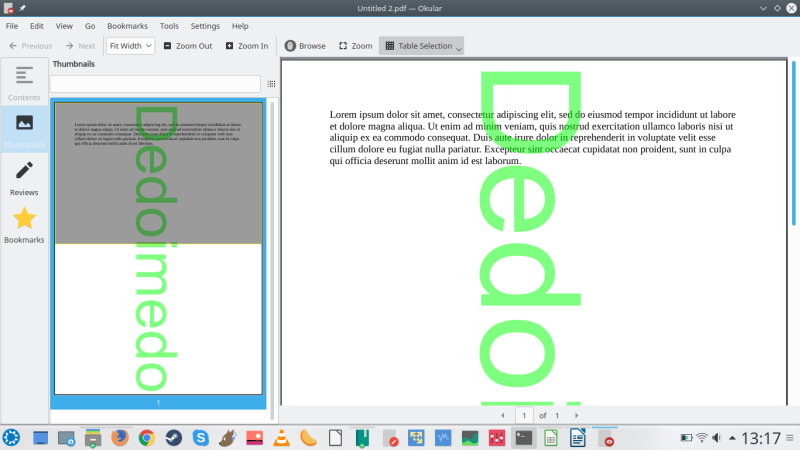Launch Chrome from the taskbar
The height and width of the screenshot is (450, 800).
tap(147, 438)
